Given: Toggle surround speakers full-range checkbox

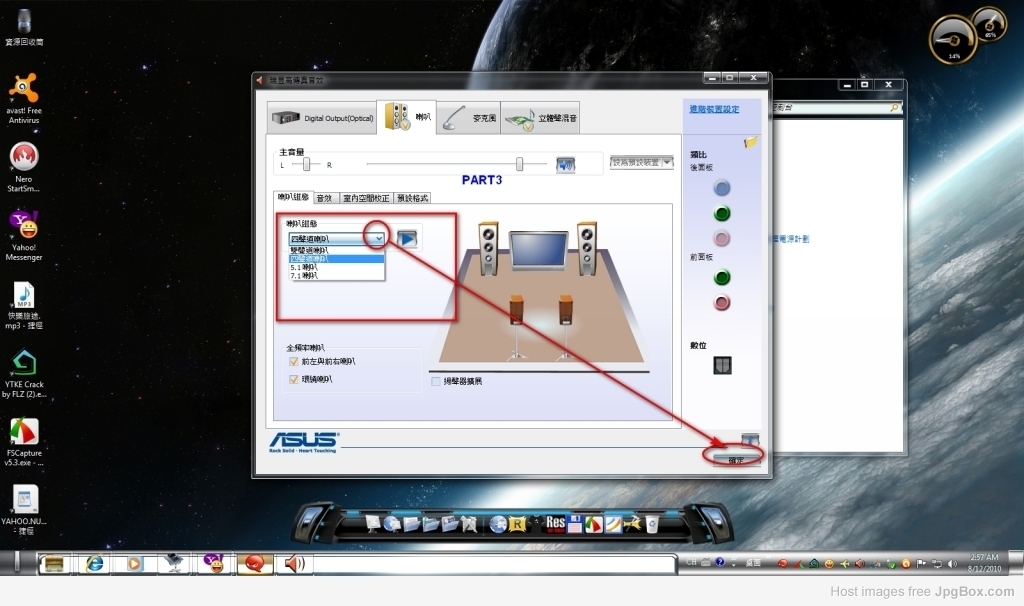Looking at the screenshot, I should coord(293,379).
